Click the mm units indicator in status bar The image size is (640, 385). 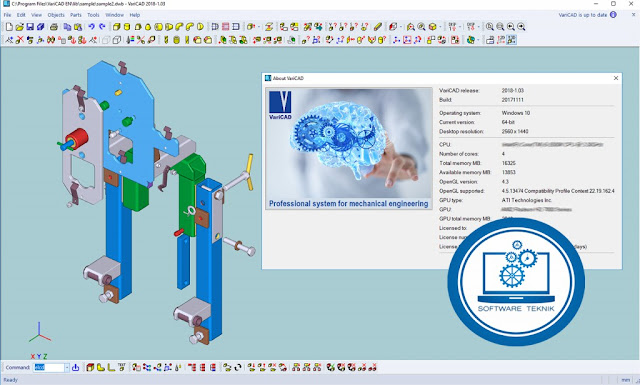coord(625,380)
